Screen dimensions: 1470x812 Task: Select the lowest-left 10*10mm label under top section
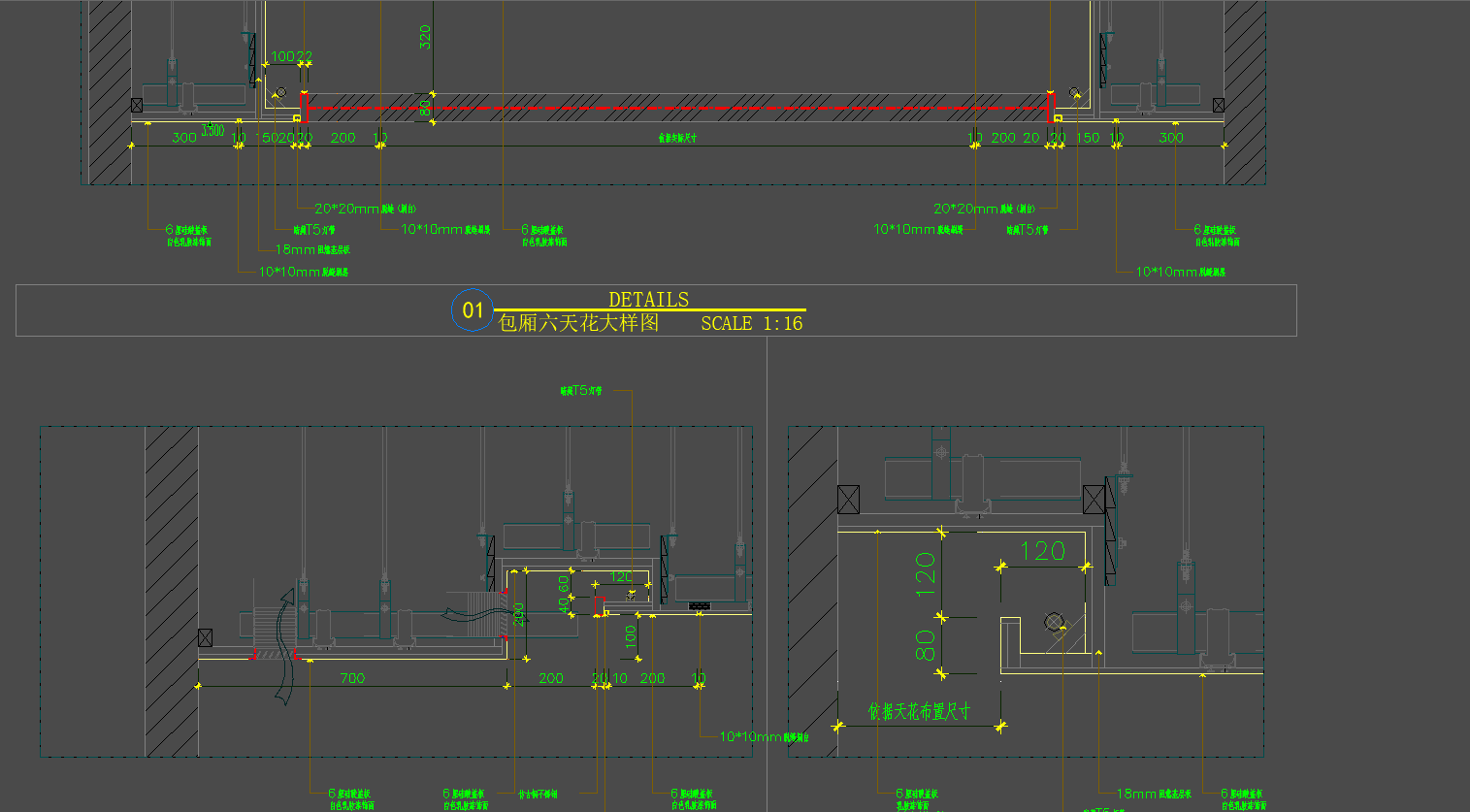[x=303, y=272]
